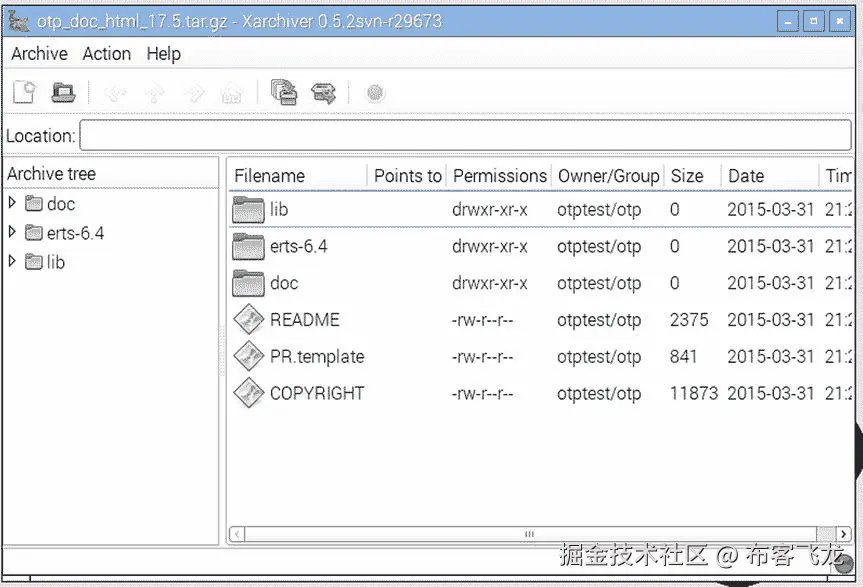Open the Archive menu

click(x=38, y=54)
